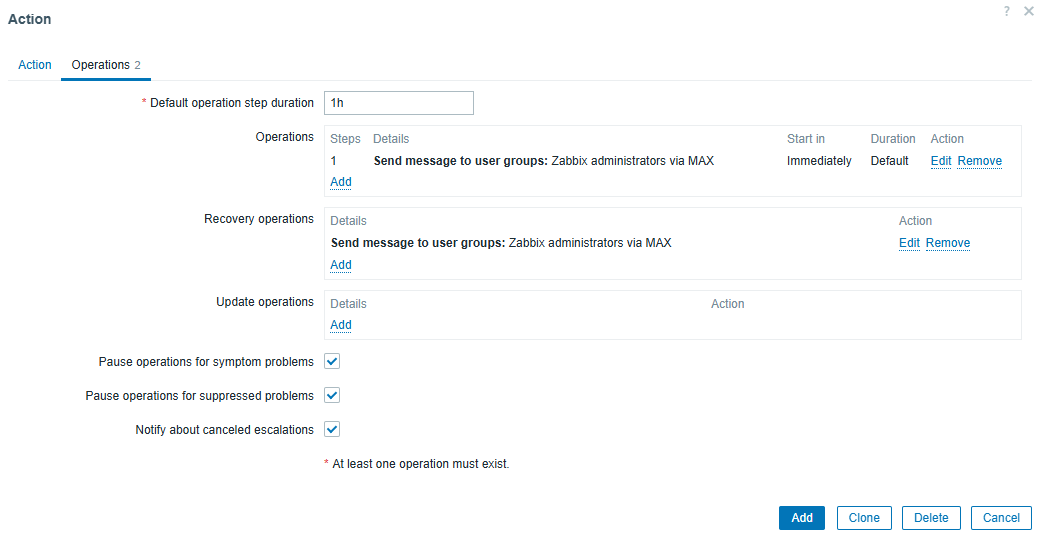Click the 'Default' duration value
Image resolution: width=1038 pixels, height=538 pixels.
click(889, 161)
